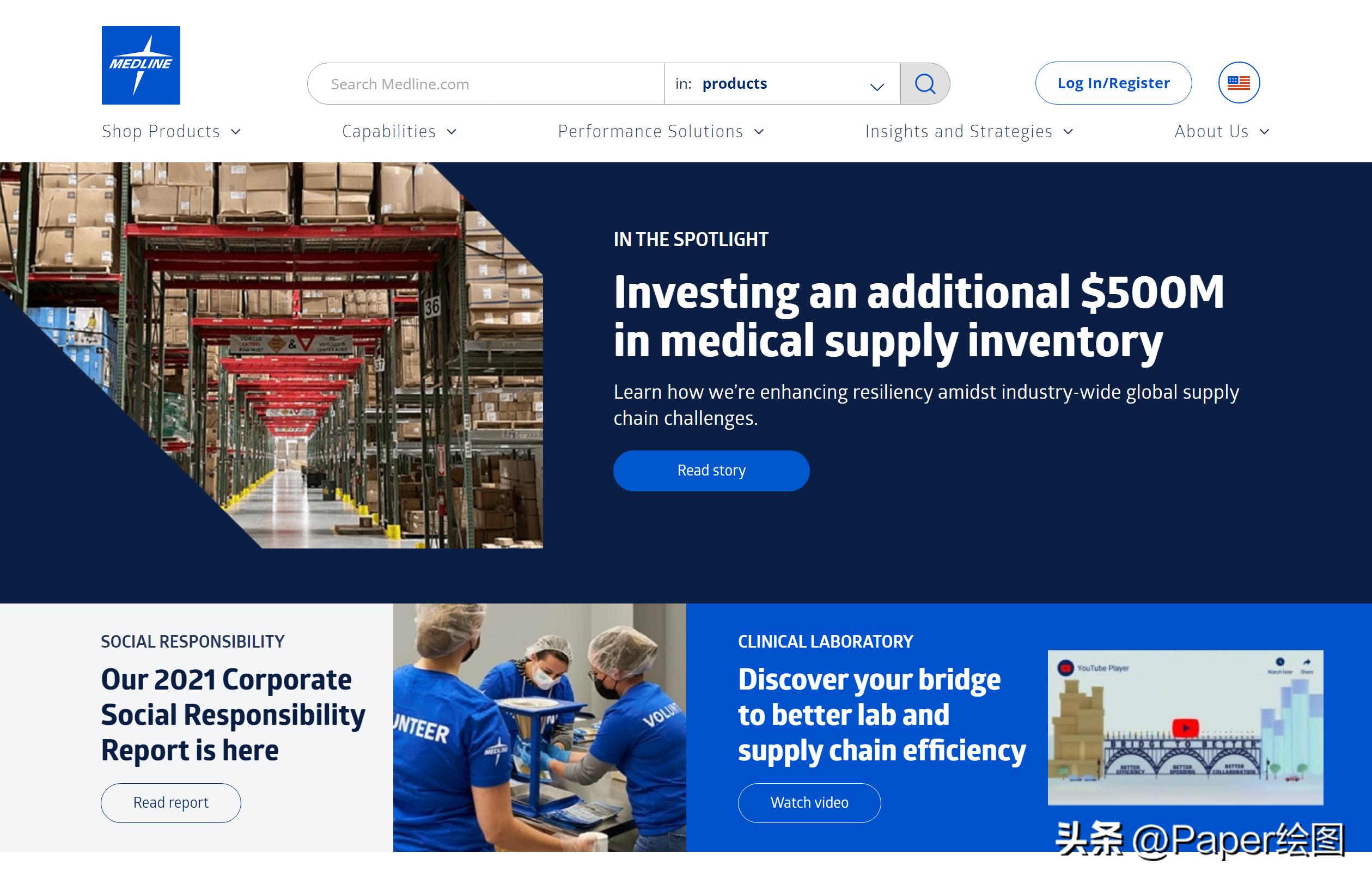Click the Log In/Register button
Viewport: 1372px width, 884px height.
[x=1113, y=83]
